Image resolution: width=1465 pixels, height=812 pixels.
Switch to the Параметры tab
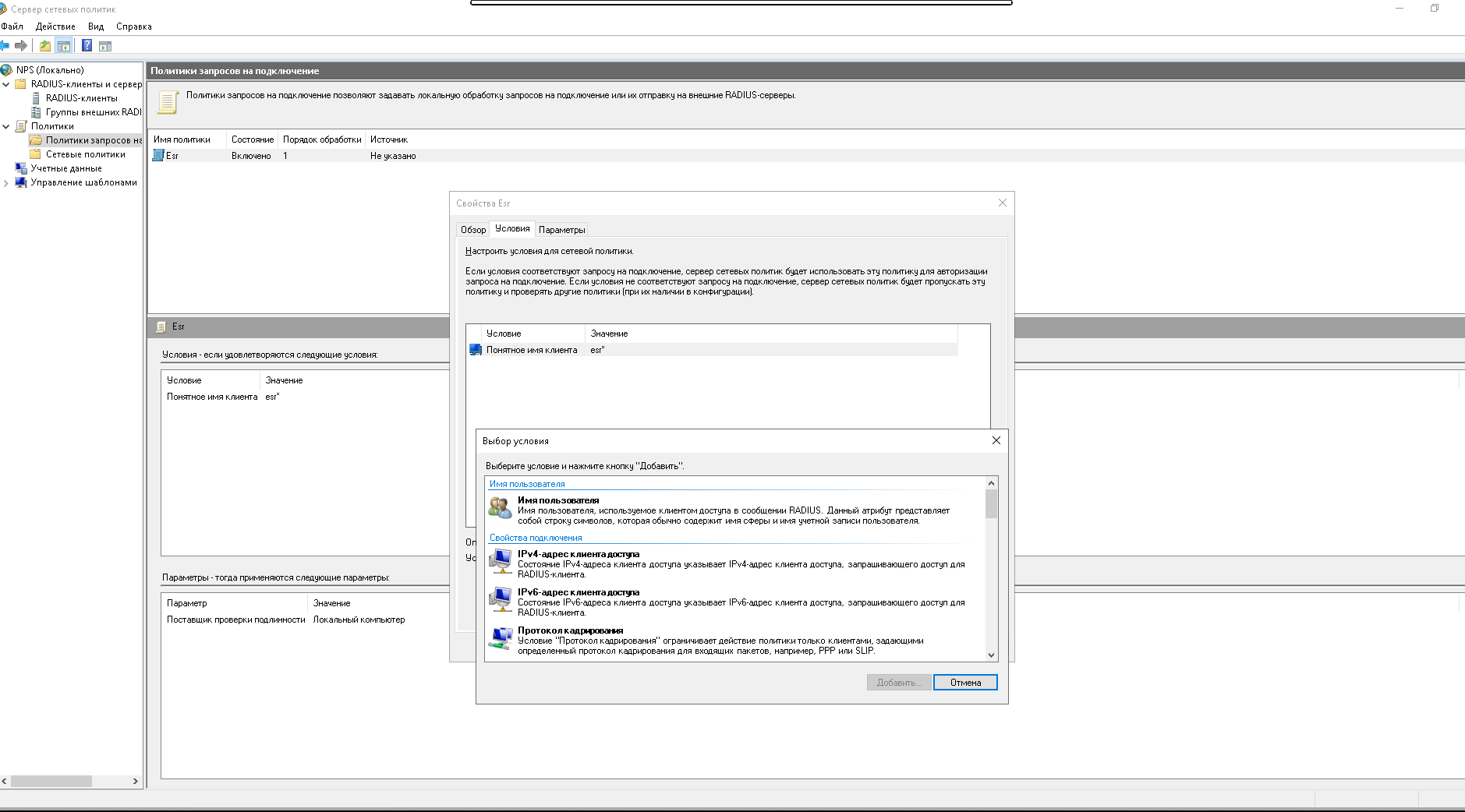pyautogui.click(x=561, y=230)
